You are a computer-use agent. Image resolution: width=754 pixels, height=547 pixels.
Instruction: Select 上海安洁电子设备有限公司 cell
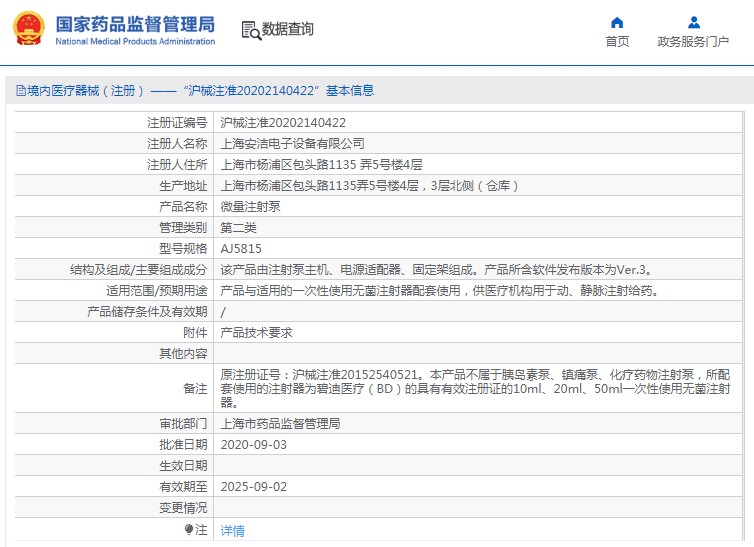click(292, 144)
